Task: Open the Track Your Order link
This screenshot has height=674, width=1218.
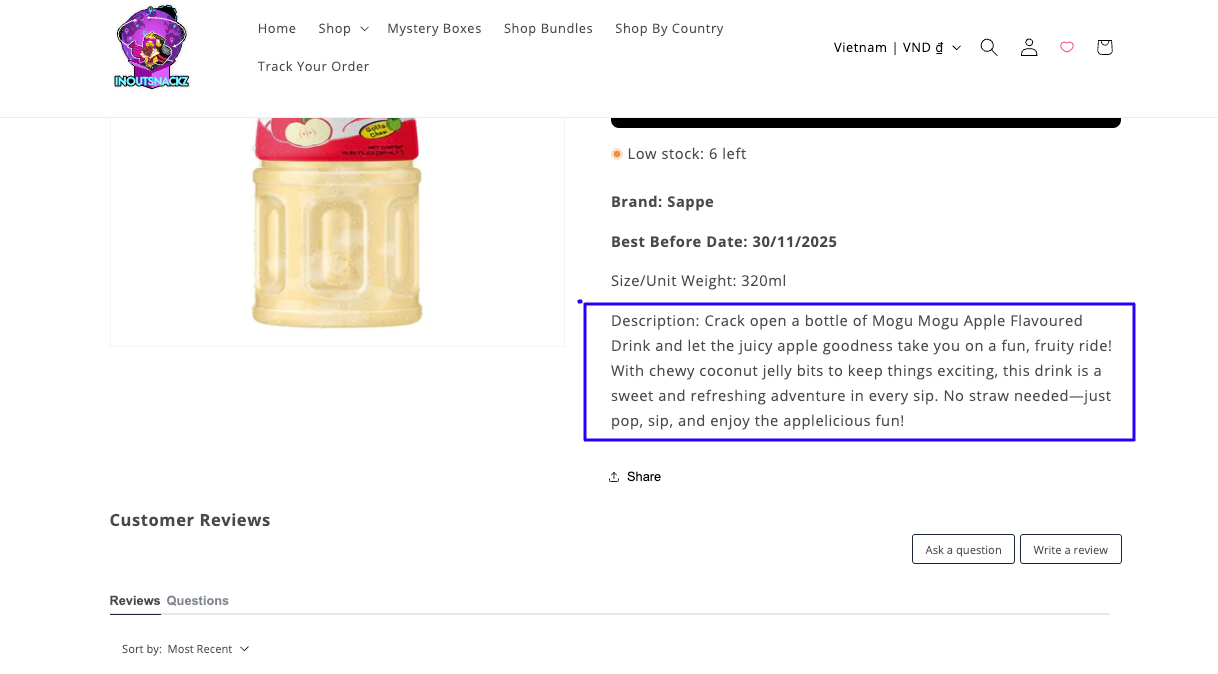Action: (x=313, y=66)
